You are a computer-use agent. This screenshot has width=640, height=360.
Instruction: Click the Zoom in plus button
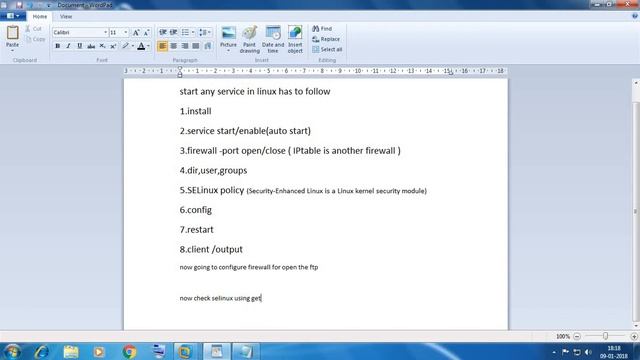(x=634, y=336)
